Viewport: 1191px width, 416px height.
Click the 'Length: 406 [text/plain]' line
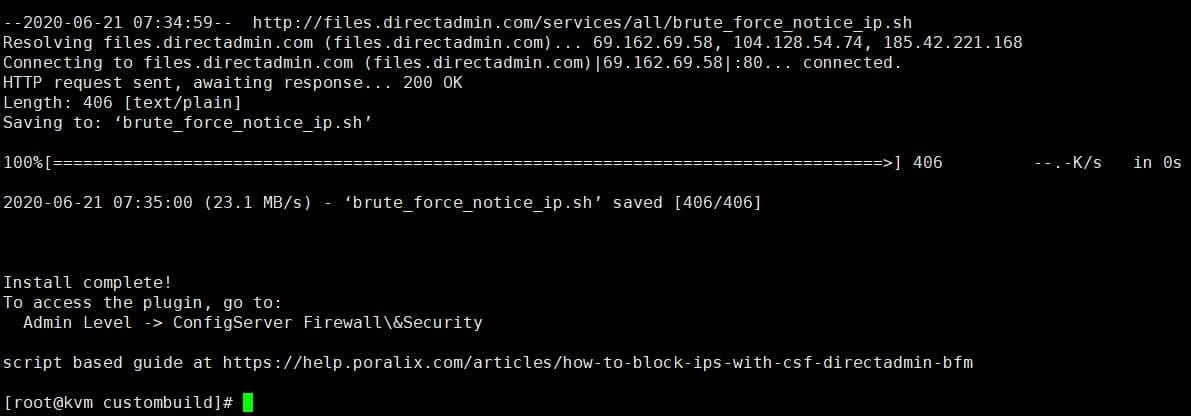coord(122,102)
